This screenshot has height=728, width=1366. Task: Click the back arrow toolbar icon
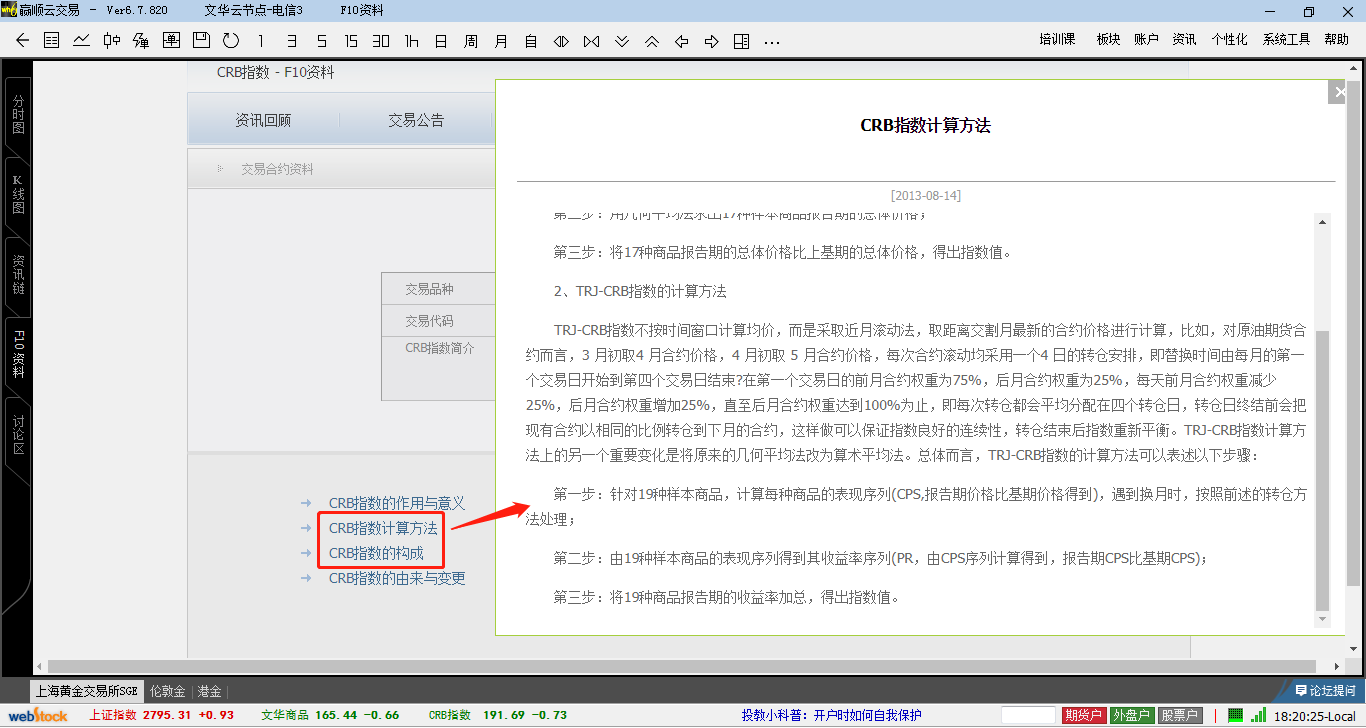coord(22,41)
